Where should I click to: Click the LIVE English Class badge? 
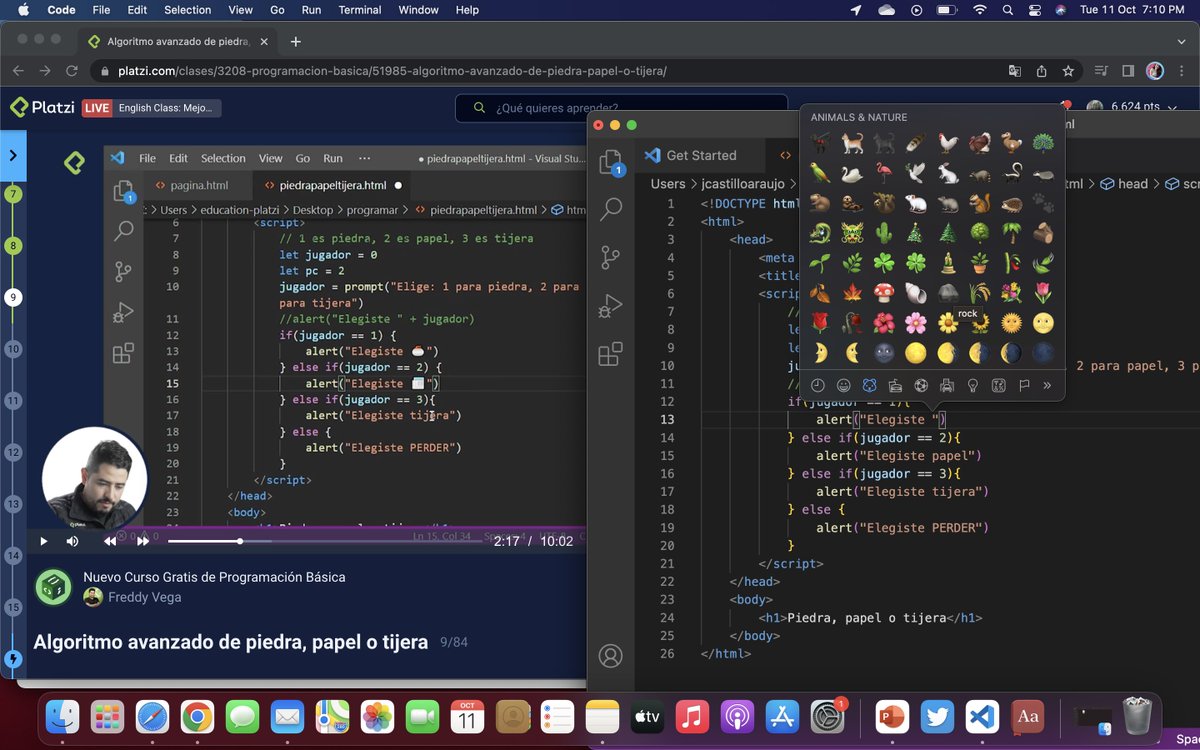(x=152, y=108)
